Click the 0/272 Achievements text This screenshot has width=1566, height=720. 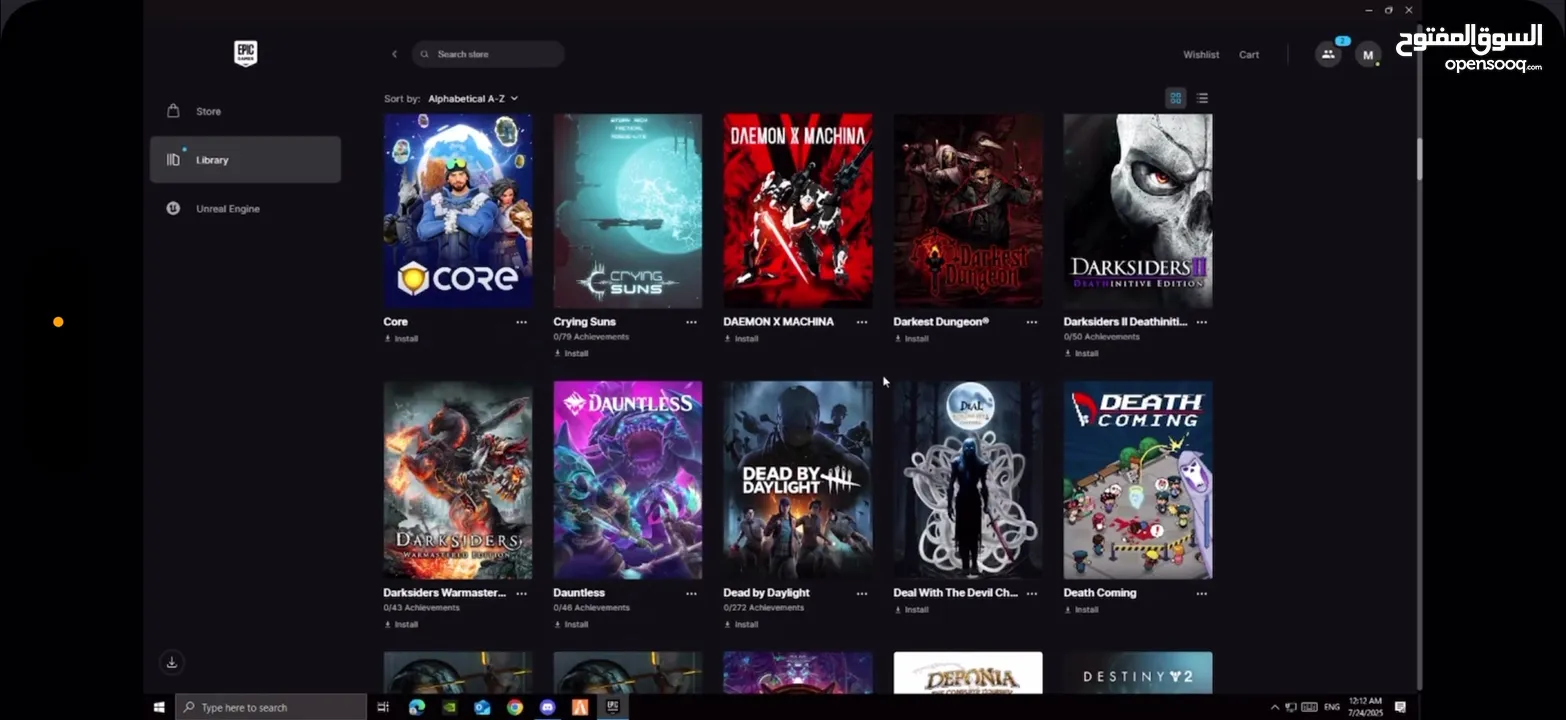(x=764, y=608)
